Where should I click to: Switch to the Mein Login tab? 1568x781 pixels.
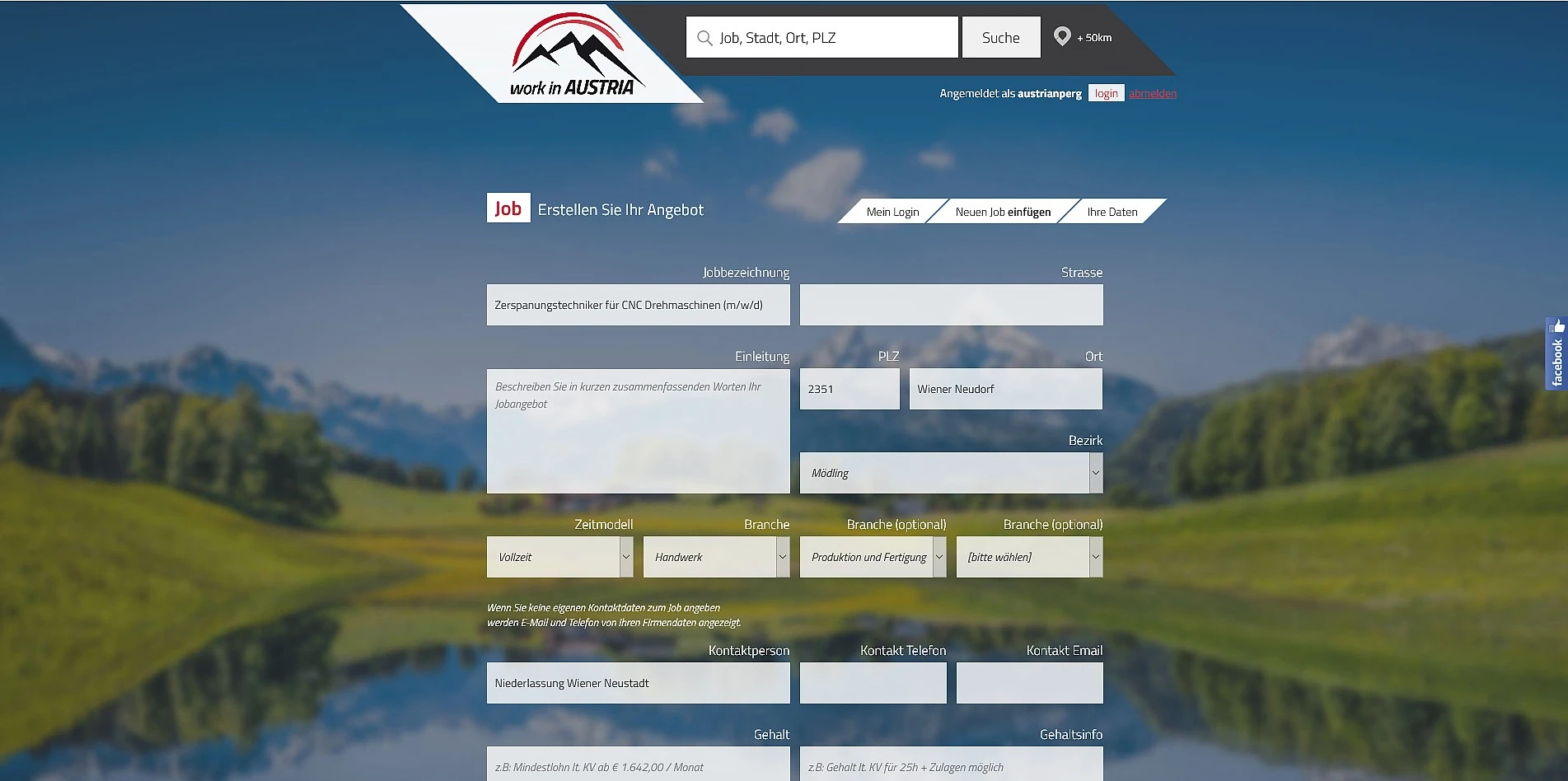click(892, 212)
